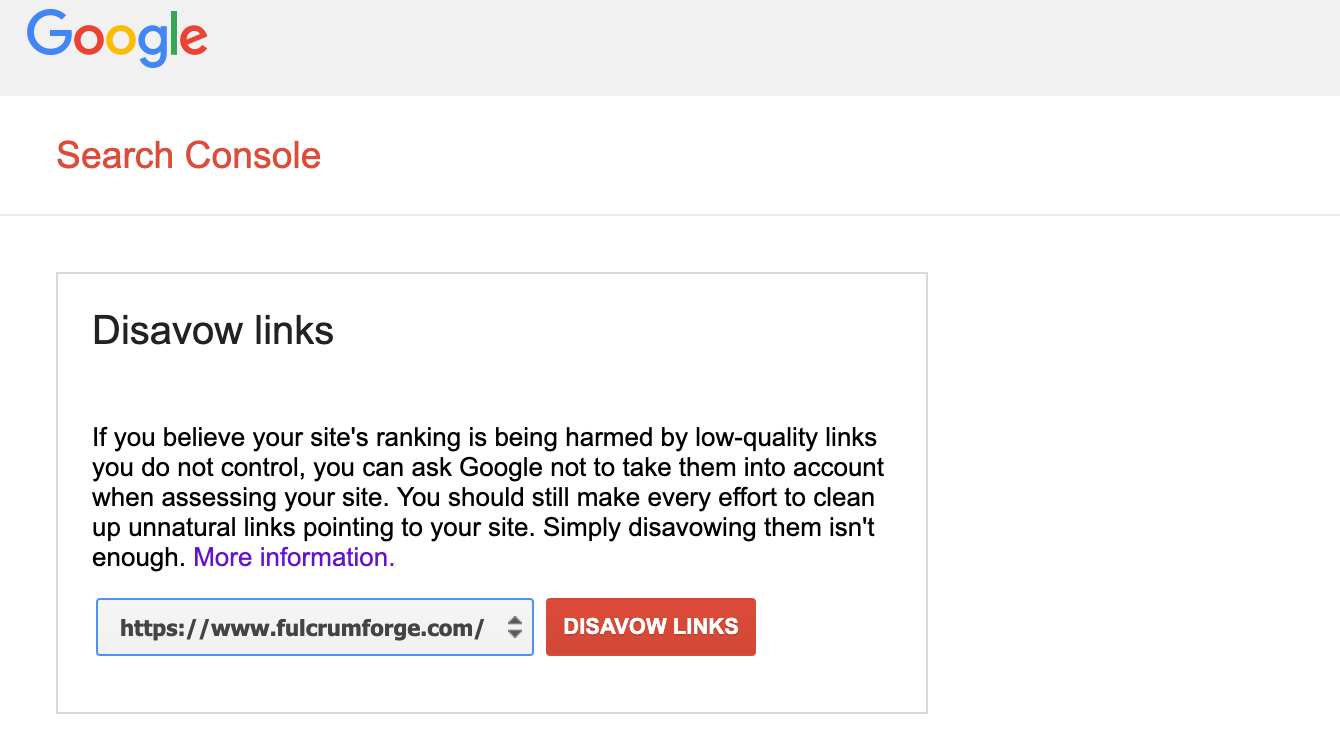Click the green l in the Google logo
The height and width of the screenshot is (750, 1340).
(x=172, y=33)
